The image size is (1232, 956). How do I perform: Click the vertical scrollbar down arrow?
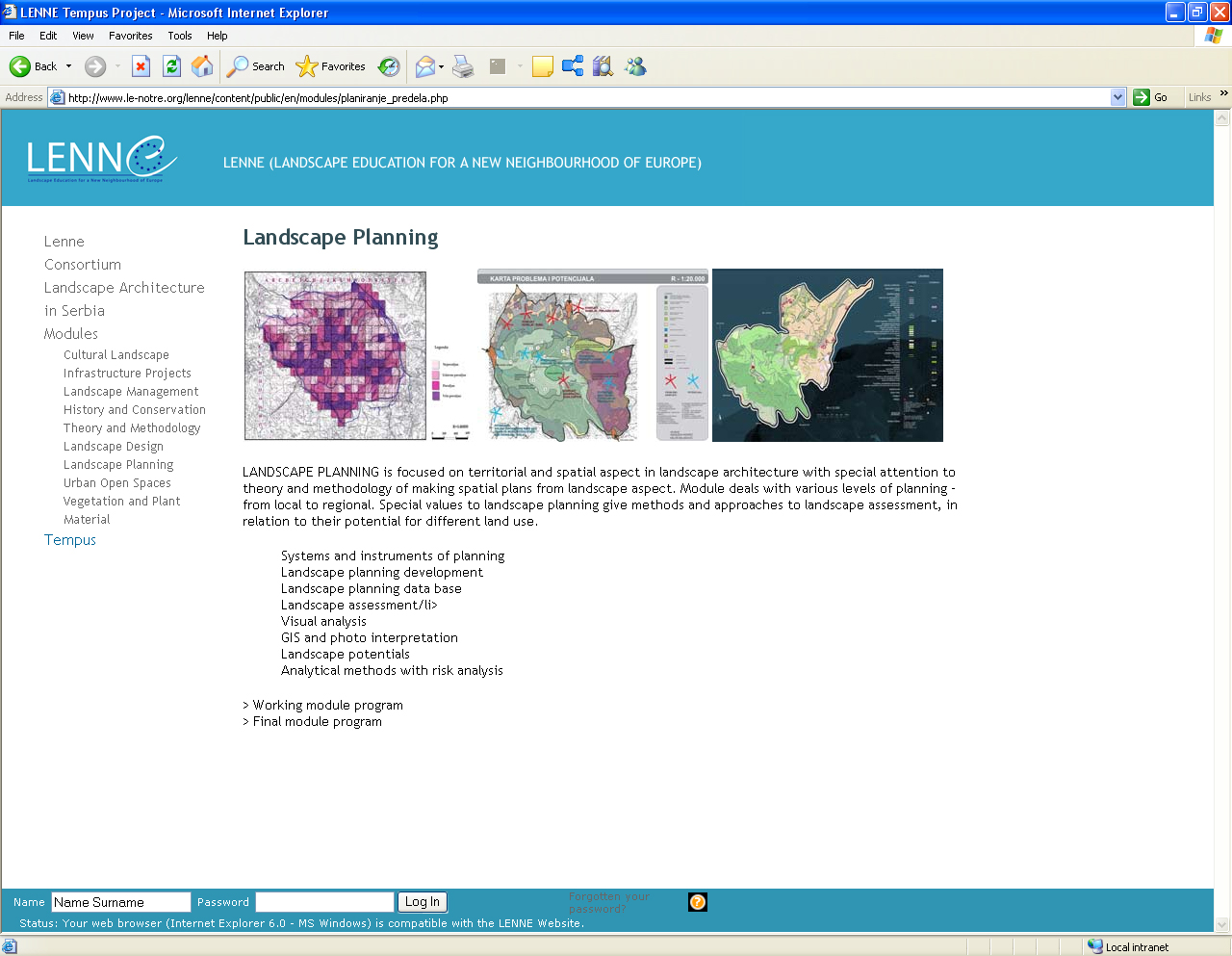click(1222, 924)
